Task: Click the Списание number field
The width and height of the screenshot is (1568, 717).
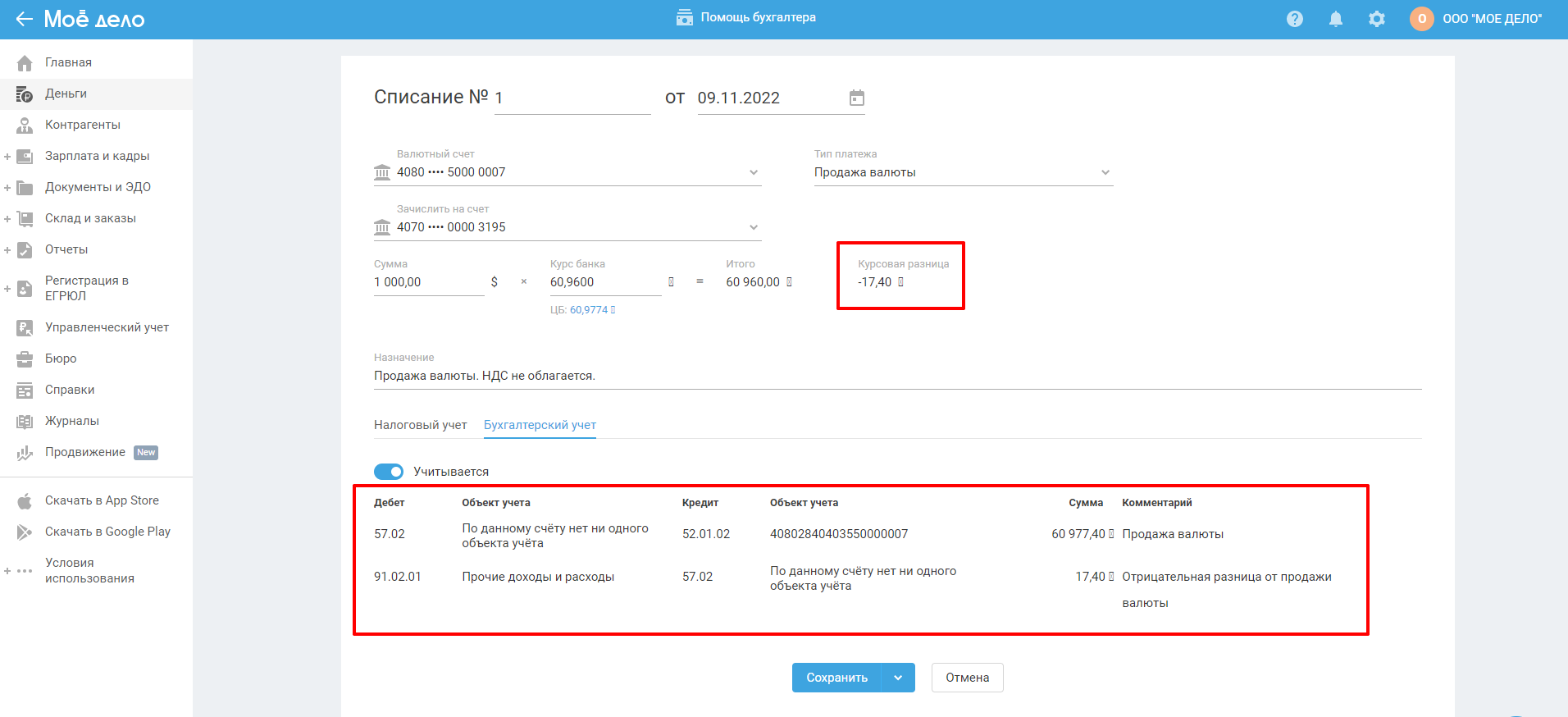Action: (x=572, y=98)
